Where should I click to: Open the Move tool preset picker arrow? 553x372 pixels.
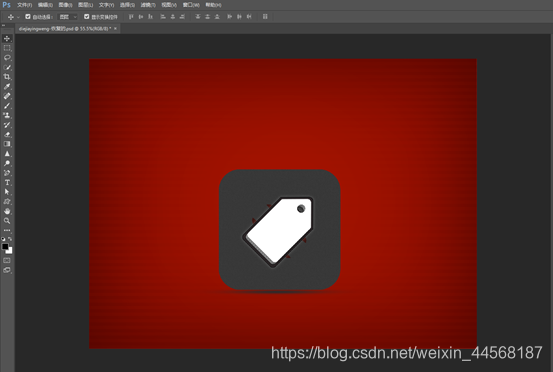(18, 17)
